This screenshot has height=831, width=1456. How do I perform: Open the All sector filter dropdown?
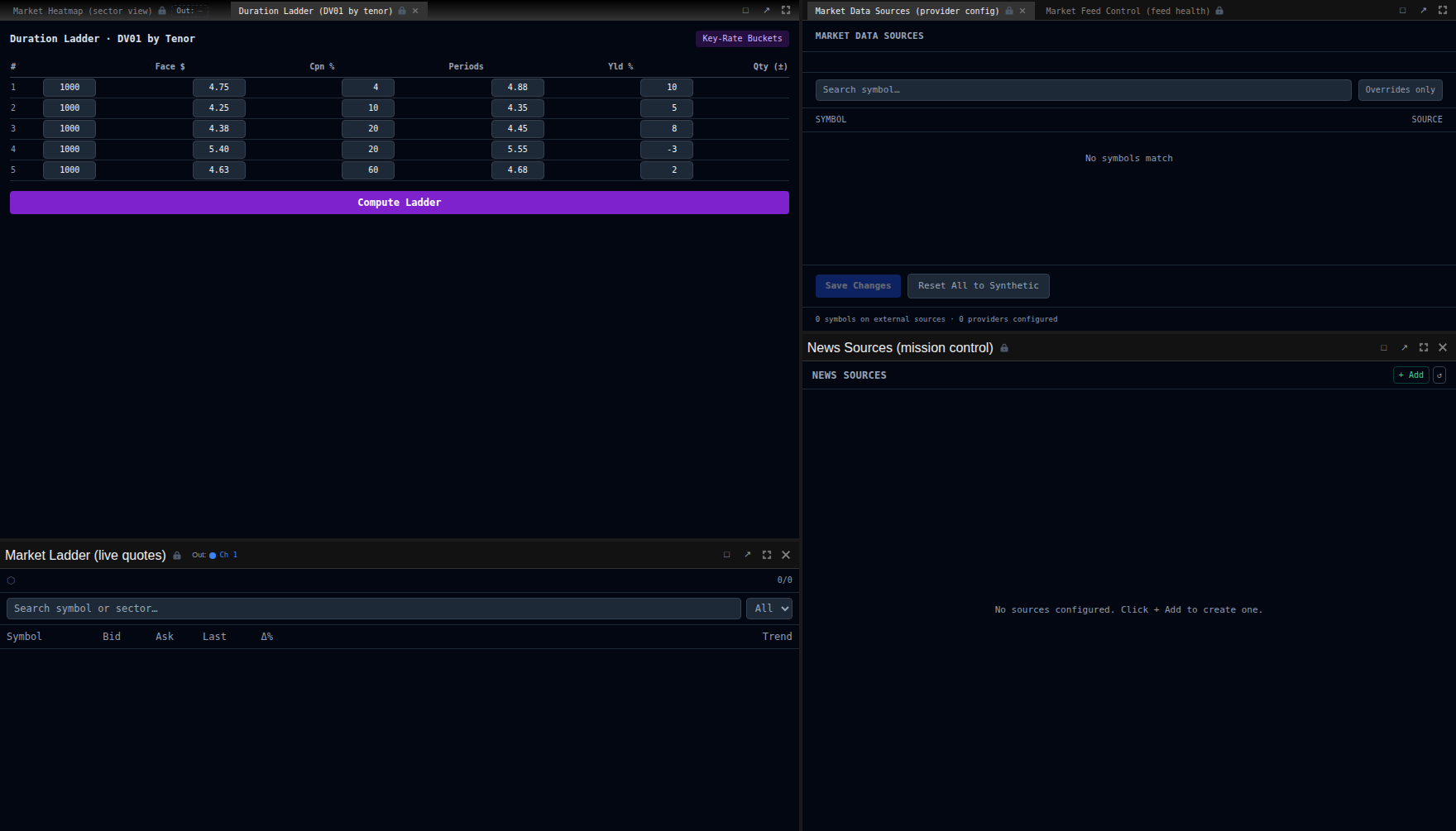point(769,609)
